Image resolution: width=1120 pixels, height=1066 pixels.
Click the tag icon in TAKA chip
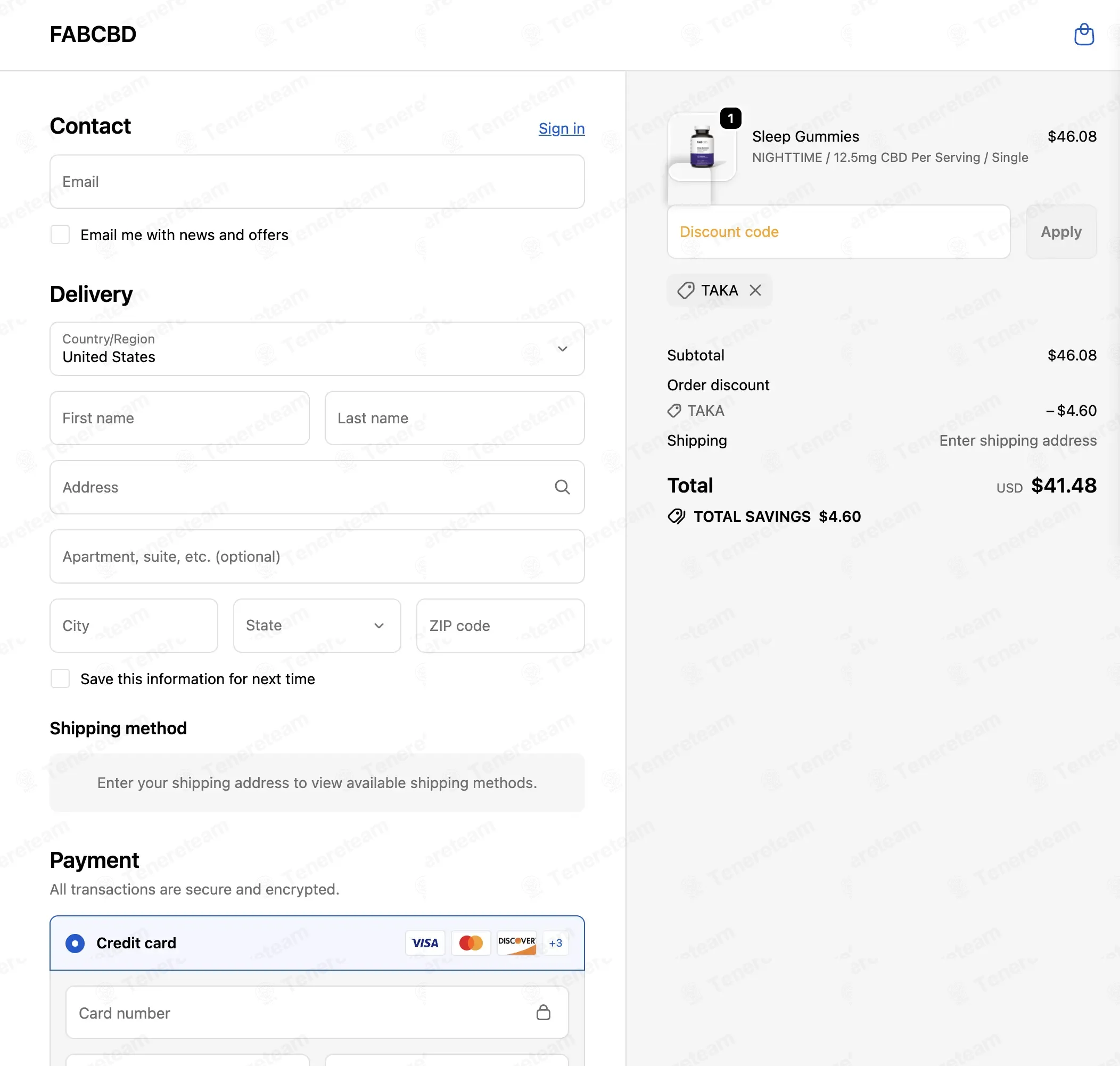tap(686, 290)
